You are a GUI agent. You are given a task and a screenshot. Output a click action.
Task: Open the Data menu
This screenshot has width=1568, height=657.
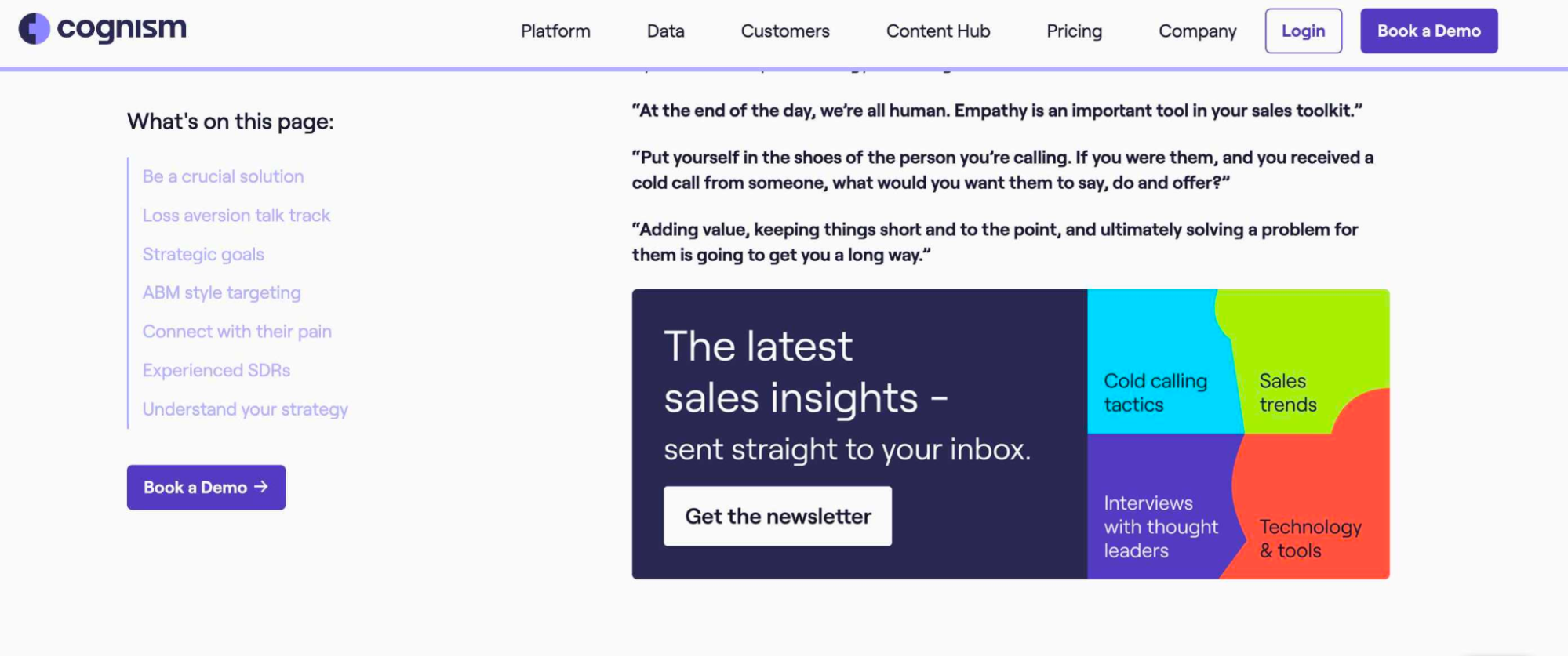click(665, 31)
